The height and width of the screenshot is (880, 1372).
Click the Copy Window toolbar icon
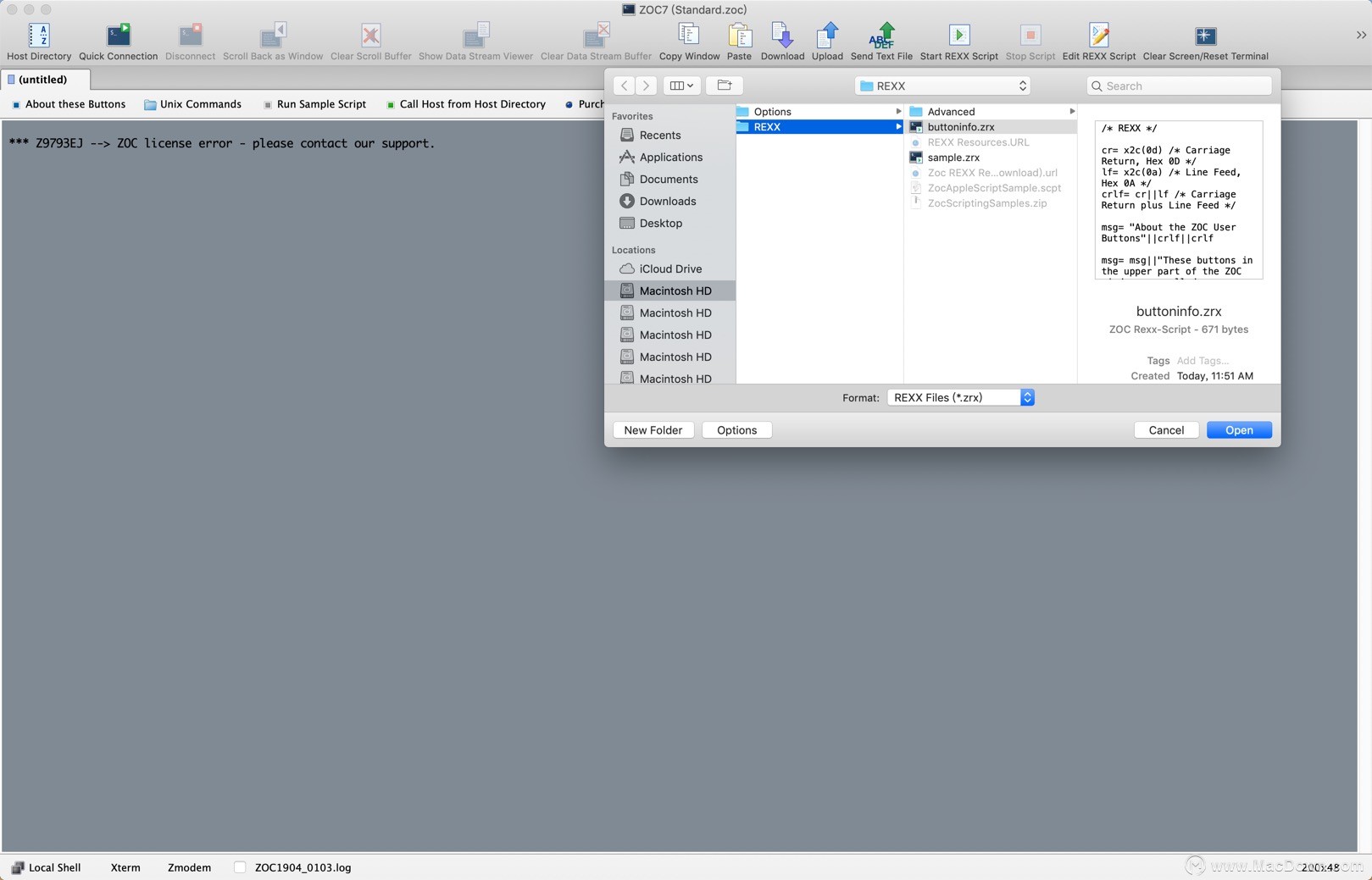click(x=689, y=35)
